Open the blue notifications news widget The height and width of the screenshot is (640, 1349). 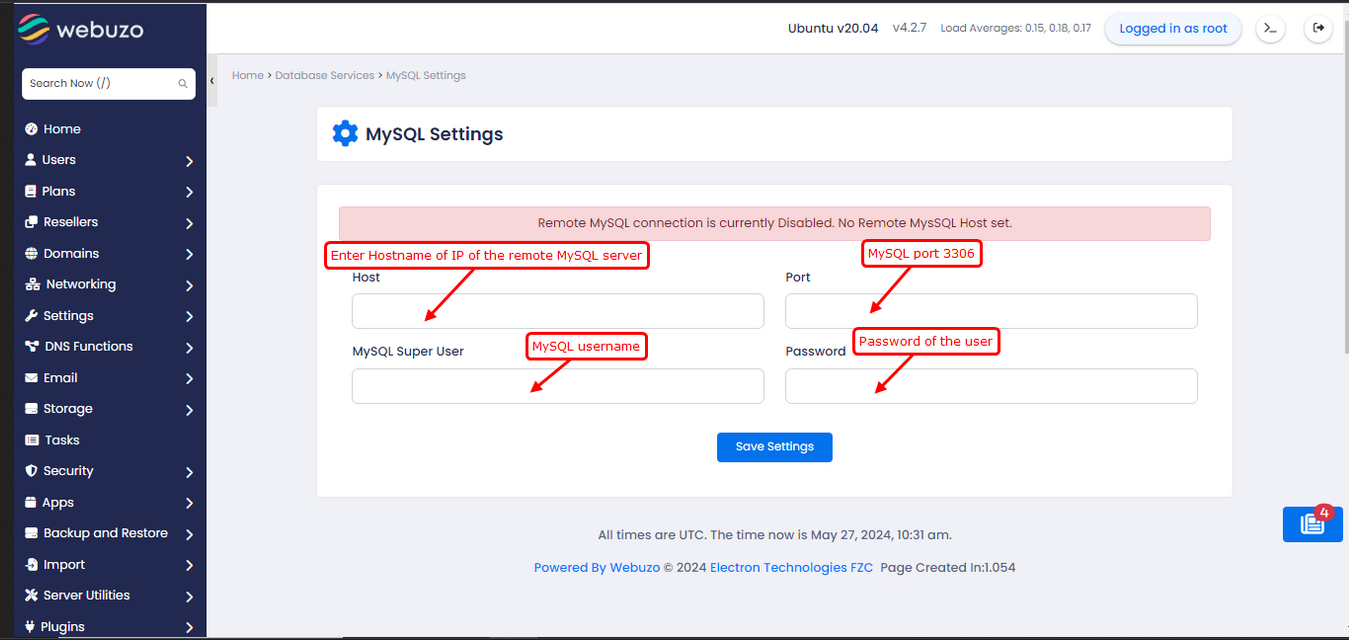click(x=1312, y=524)
